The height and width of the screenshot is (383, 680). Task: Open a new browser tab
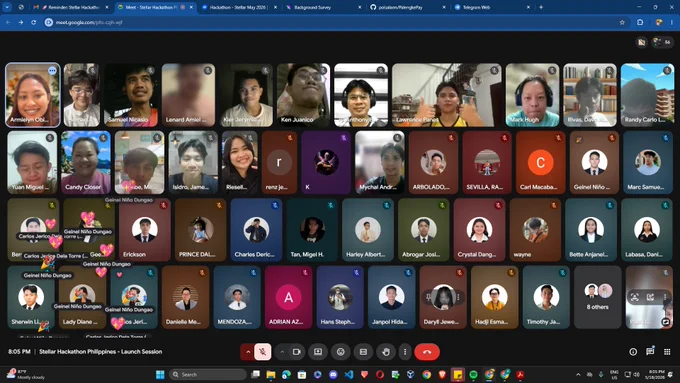coord(541,7)
